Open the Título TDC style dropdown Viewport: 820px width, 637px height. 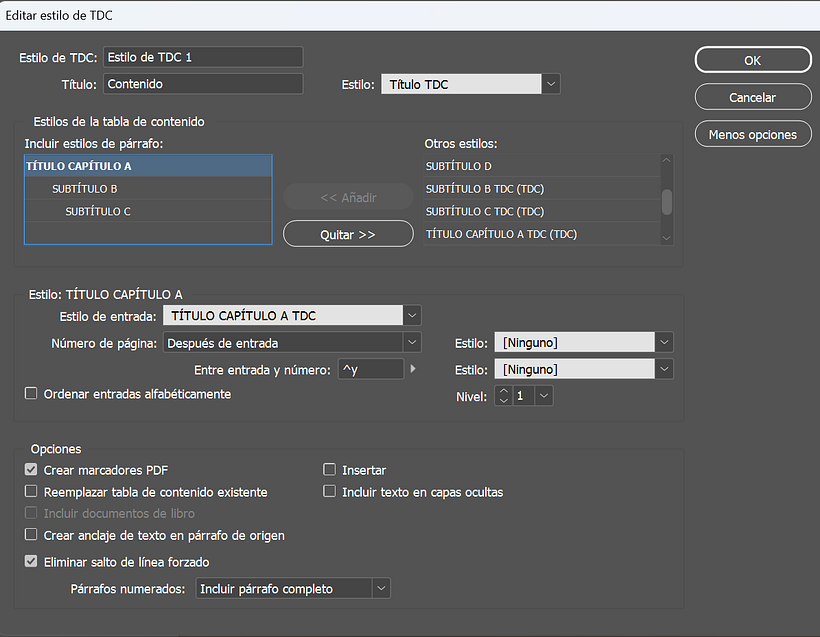[x=471, y=84]
